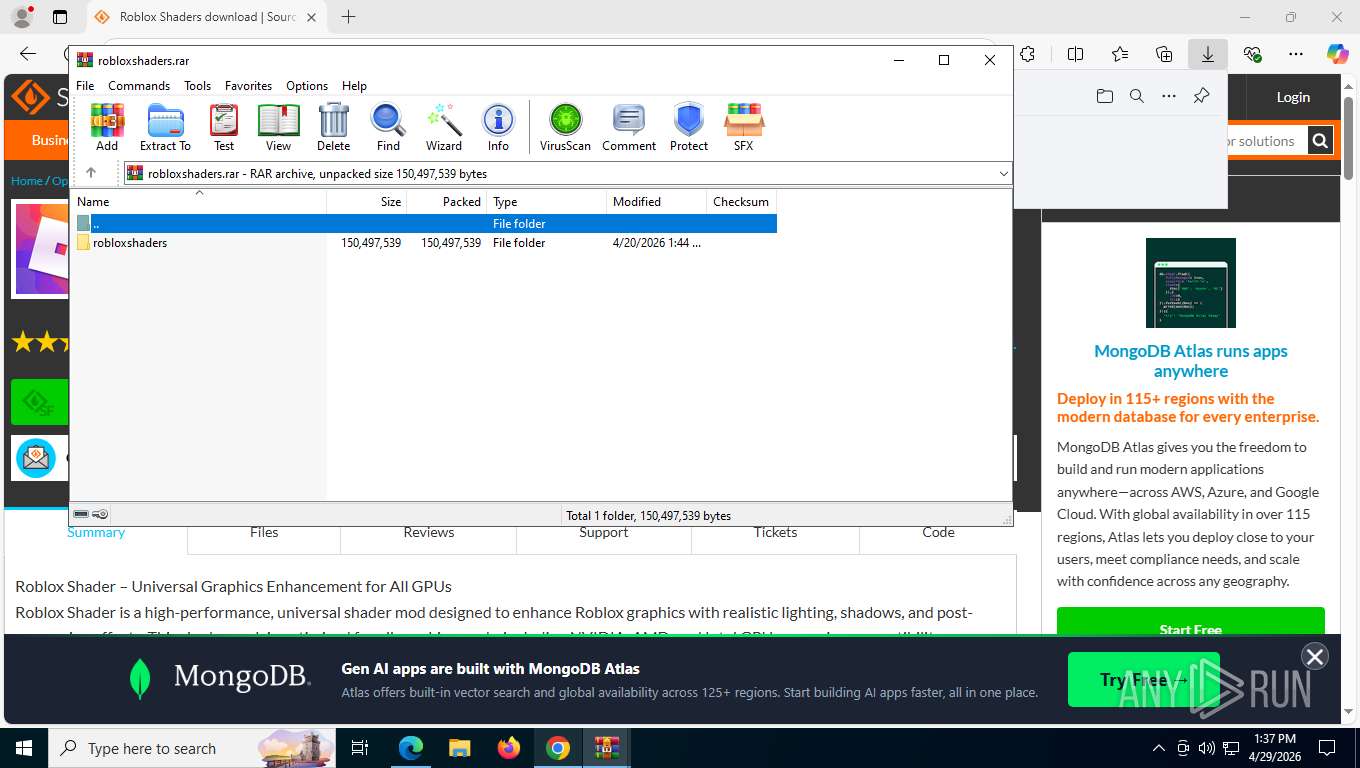Sort by the Packed column header
This screenshot has height=768, width=1360.
pos(446,202)
